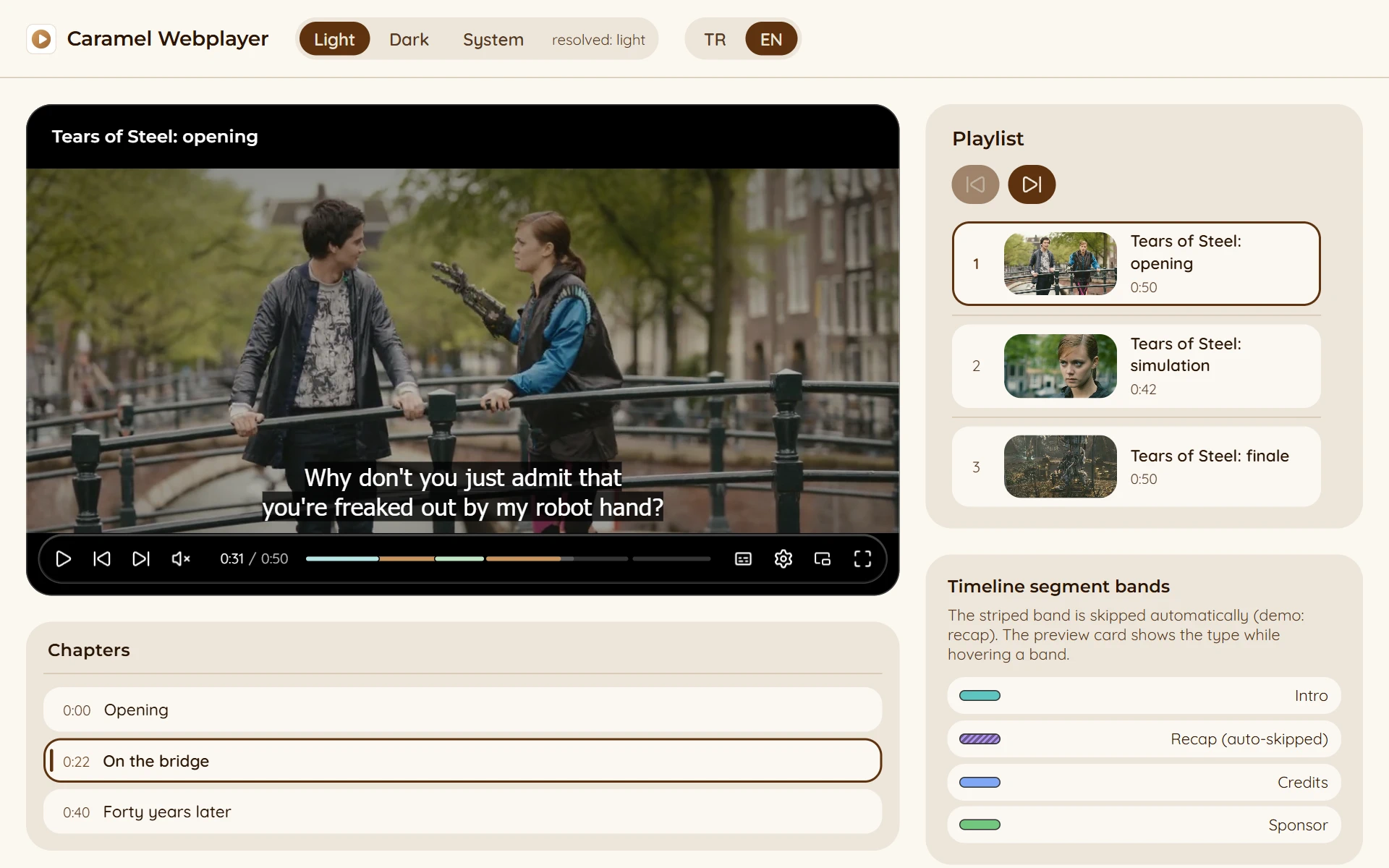1389x868 pixels.
Task: Open player settings gear icon
Action: [783, 558]
